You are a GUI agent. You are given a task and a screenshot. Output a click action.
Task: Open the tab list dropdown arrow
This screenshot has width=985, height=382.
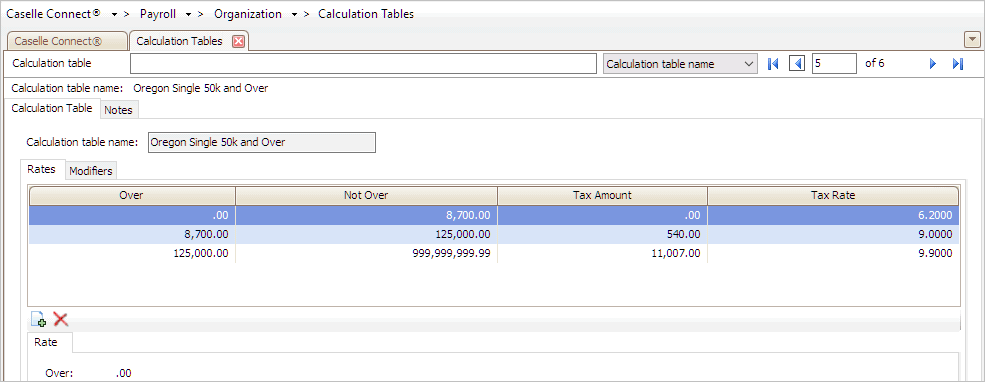tap(972, 40)
